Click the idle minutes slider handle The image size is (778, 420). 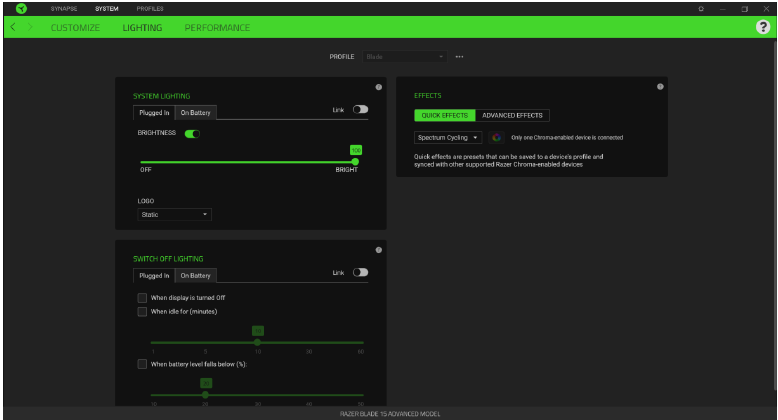coord(257,343)
